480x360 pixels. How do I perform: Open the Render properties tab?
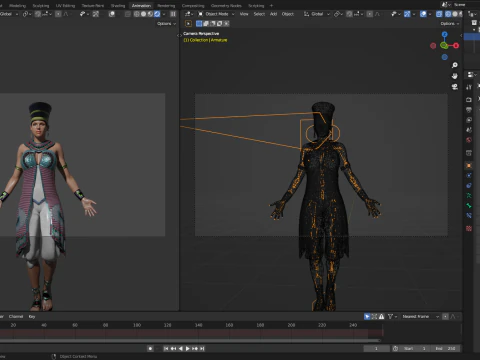pyautogui.click(x=469, y=100)
